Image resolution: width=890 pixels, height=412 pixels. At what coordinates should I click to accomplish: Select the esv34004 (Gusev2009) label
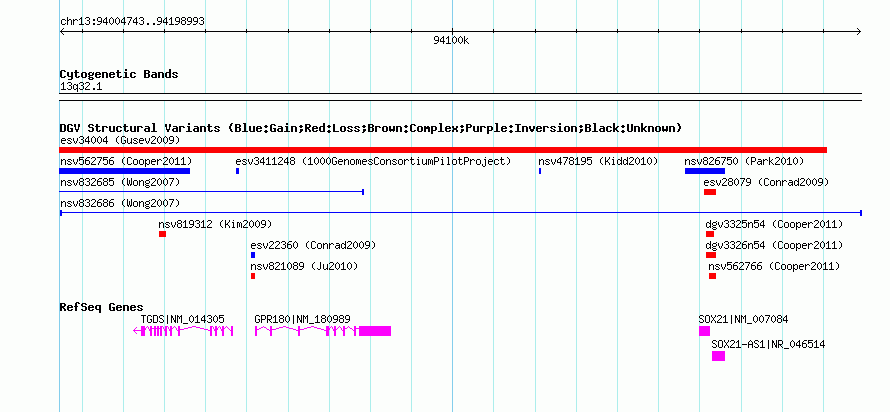tap(120, 140)
